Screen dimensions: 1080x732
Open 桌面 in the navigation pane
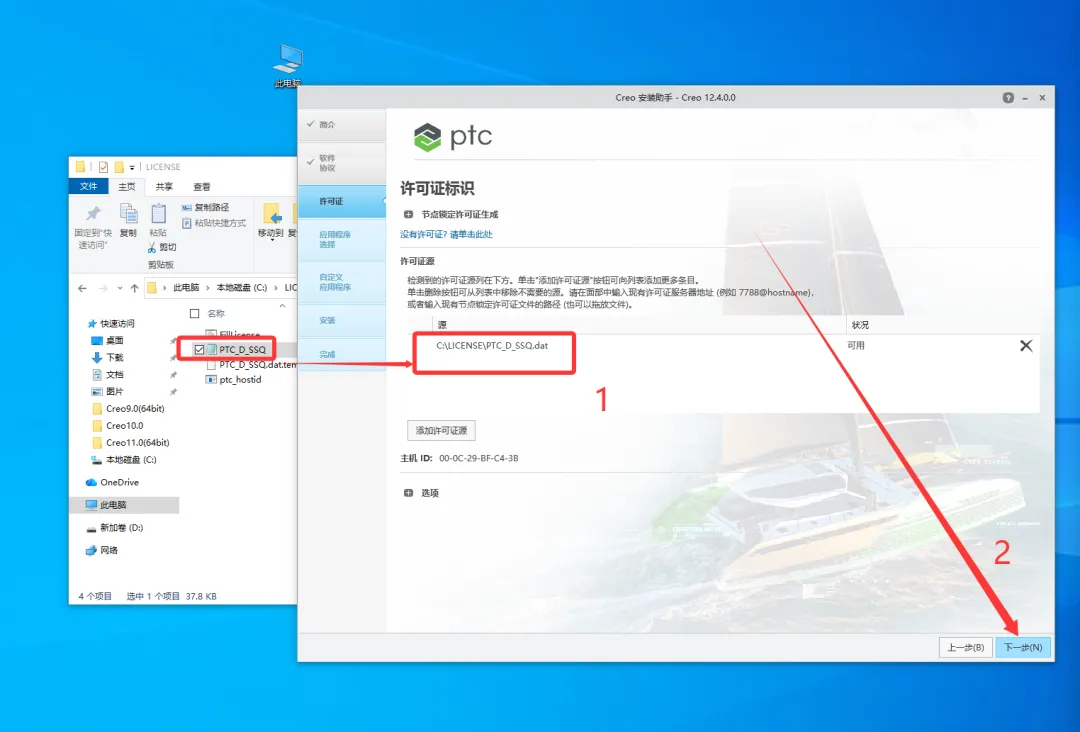tap(114, 341)
